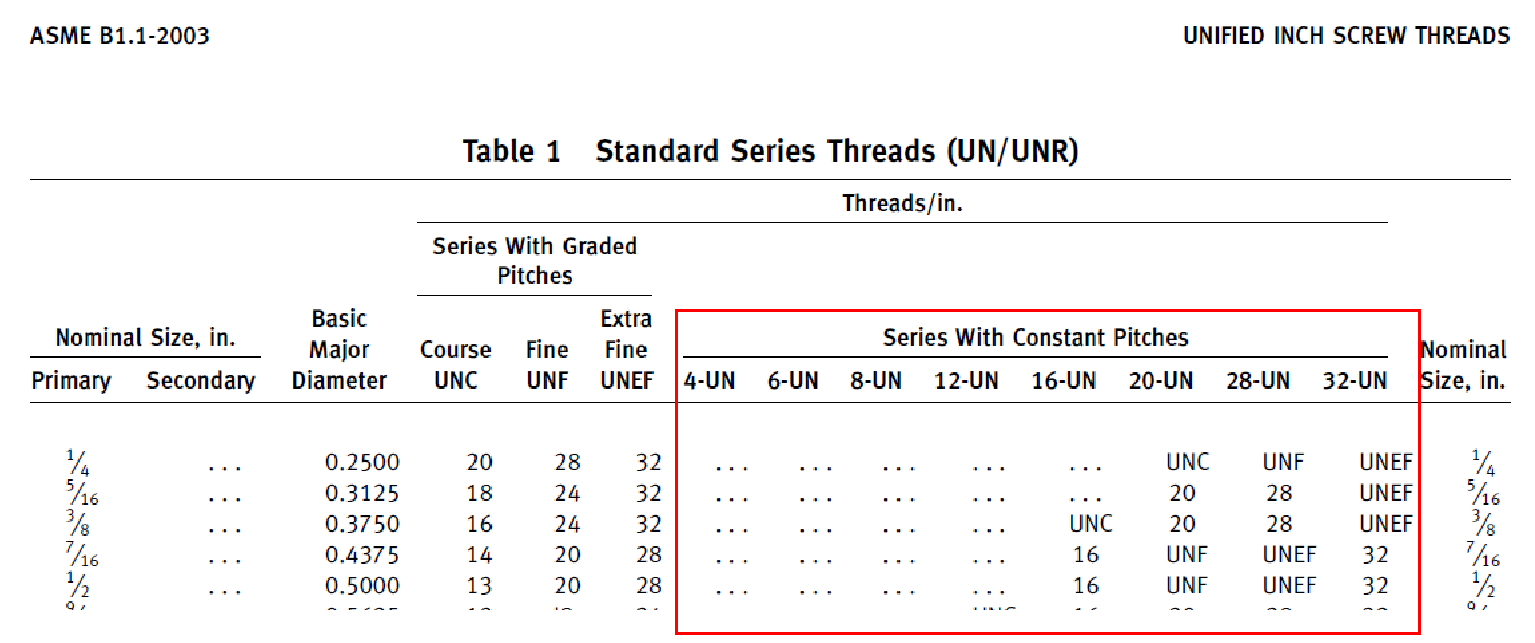The height and width of the screenshot is (643, 1535).
Task: Click the 12-UN column header
Action: point(966,381)
